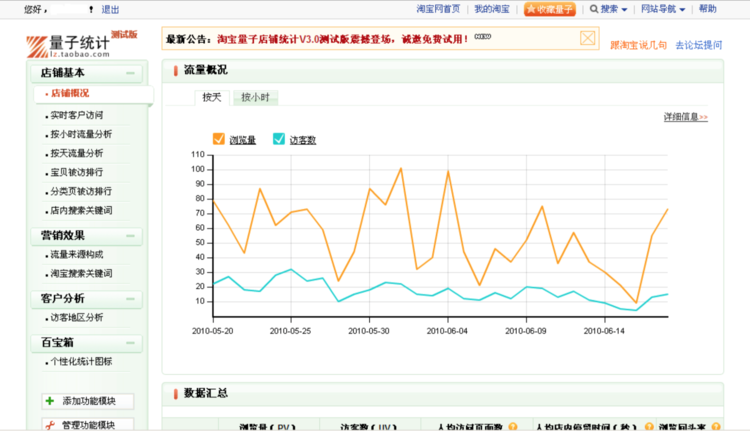
Task: Click the wrench icon for 管理功能模块
Action: pos(50,425)
